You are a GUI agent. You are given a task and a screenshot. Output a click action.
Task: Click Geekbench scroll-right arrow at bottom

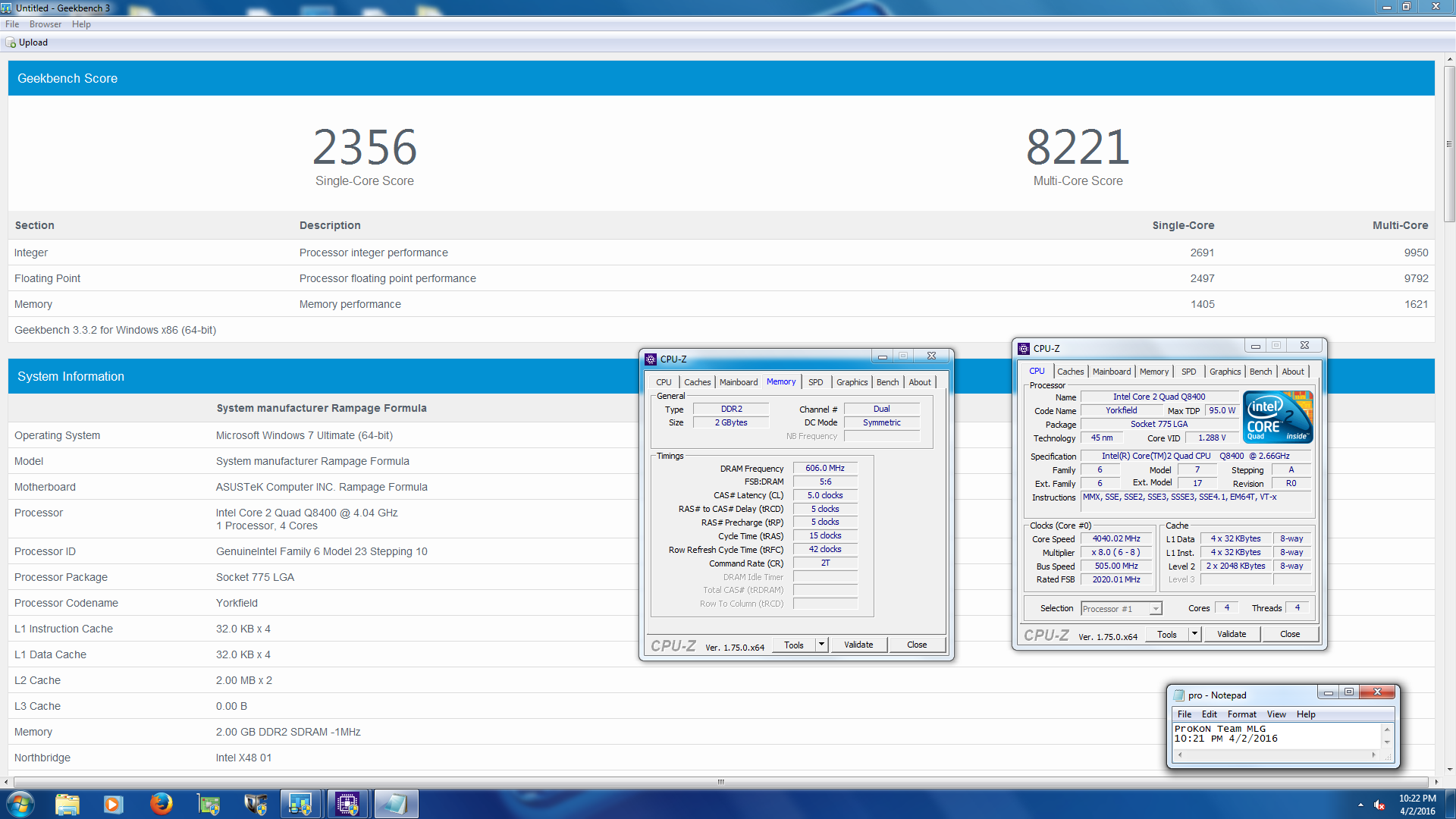[x=1435, y=781]
